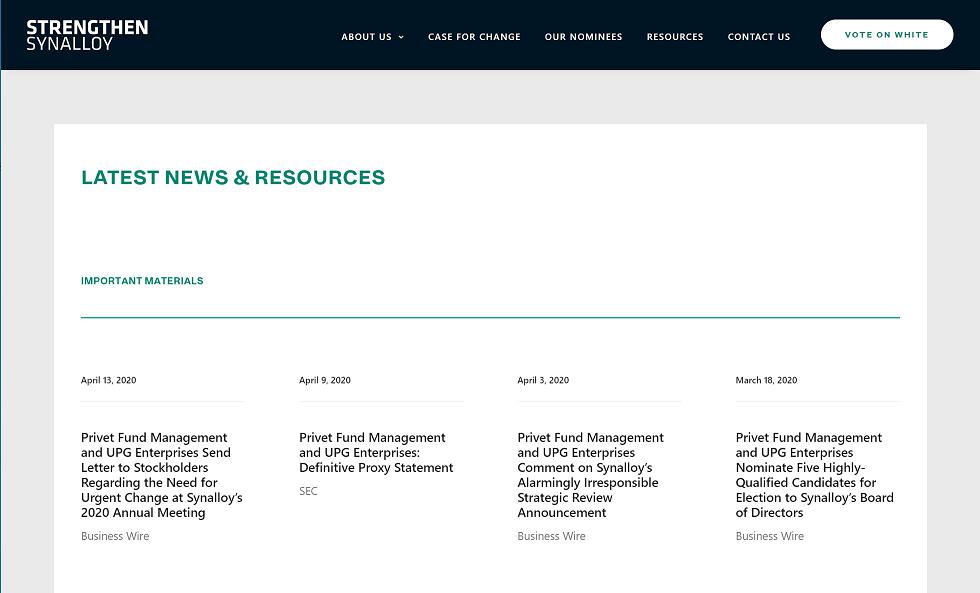Open Our Nominees navigation item
Viewport: 980px width, 593px height.
(583, 37)
